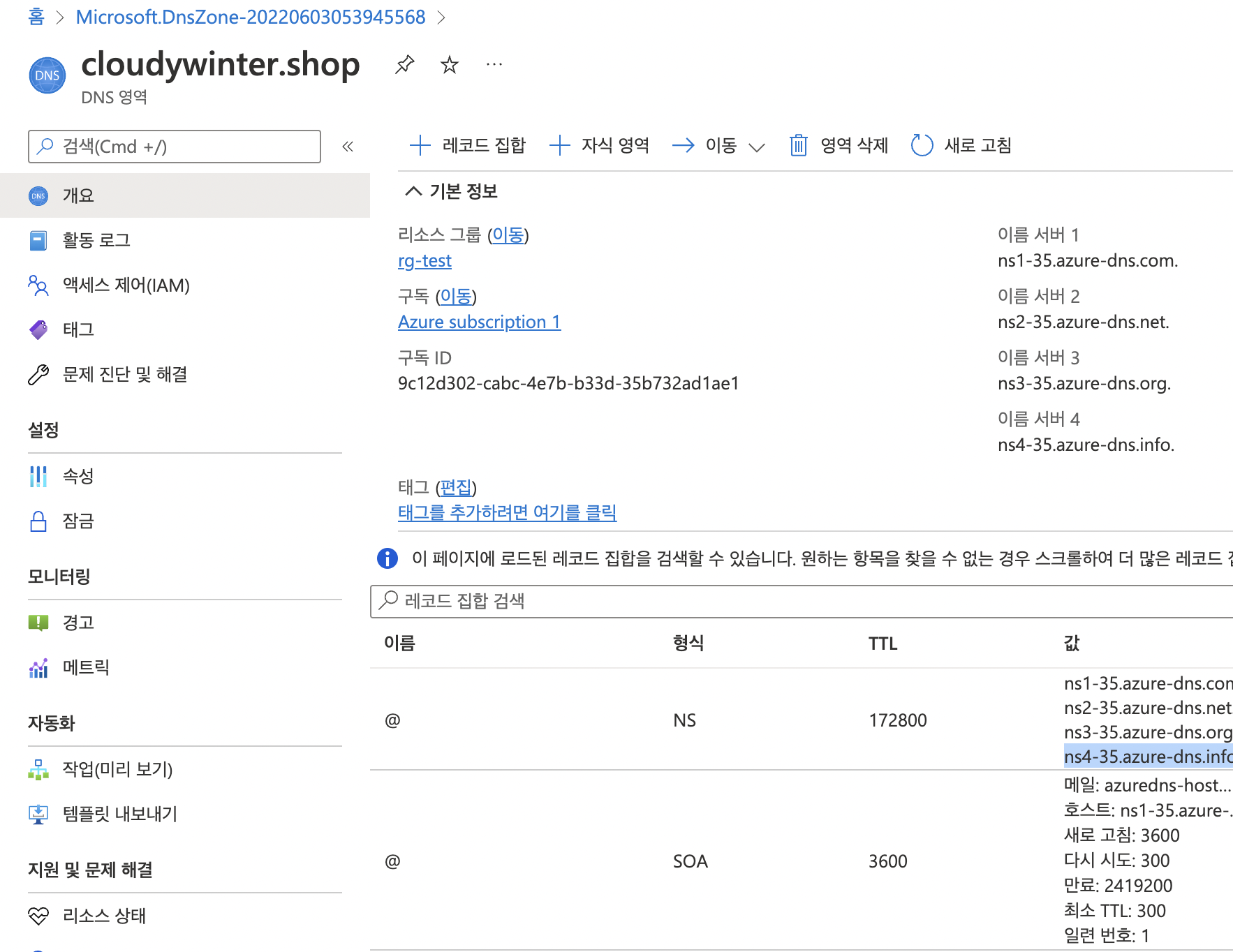Sort by TTL column header
Image resolution: width=1233 pixels, height=952 pixels.
point(883,644)
